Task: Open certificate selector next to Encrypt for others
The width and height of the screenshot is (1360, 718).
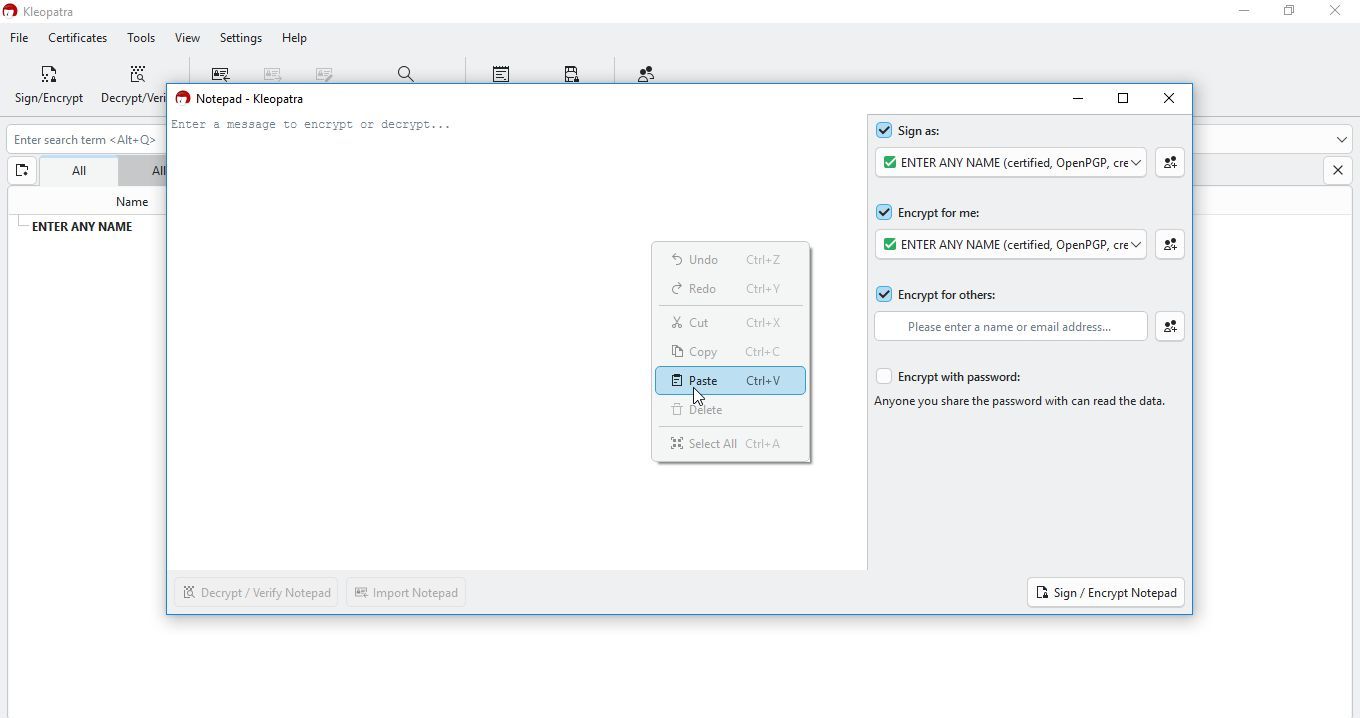Action: [1170, 327]
